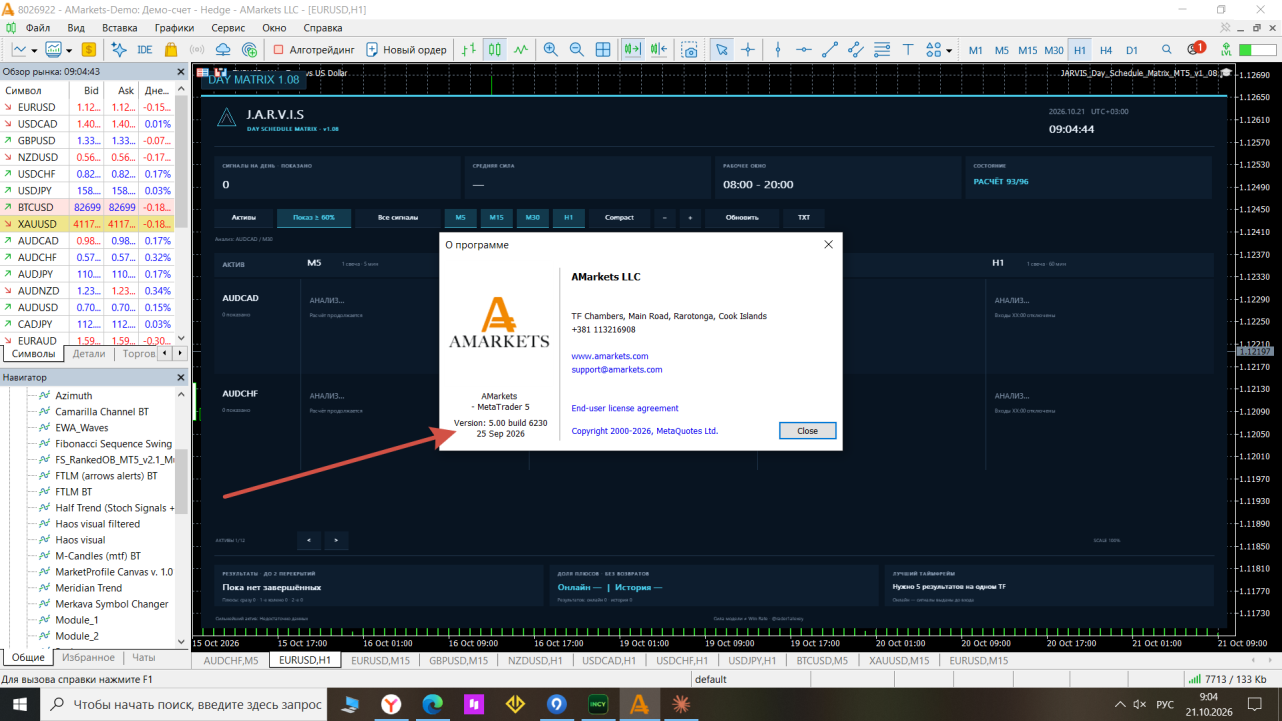This screenshot has height=721, width=1282.
Task: Open the MQL5 IDE editor
Action: [145, 49]
